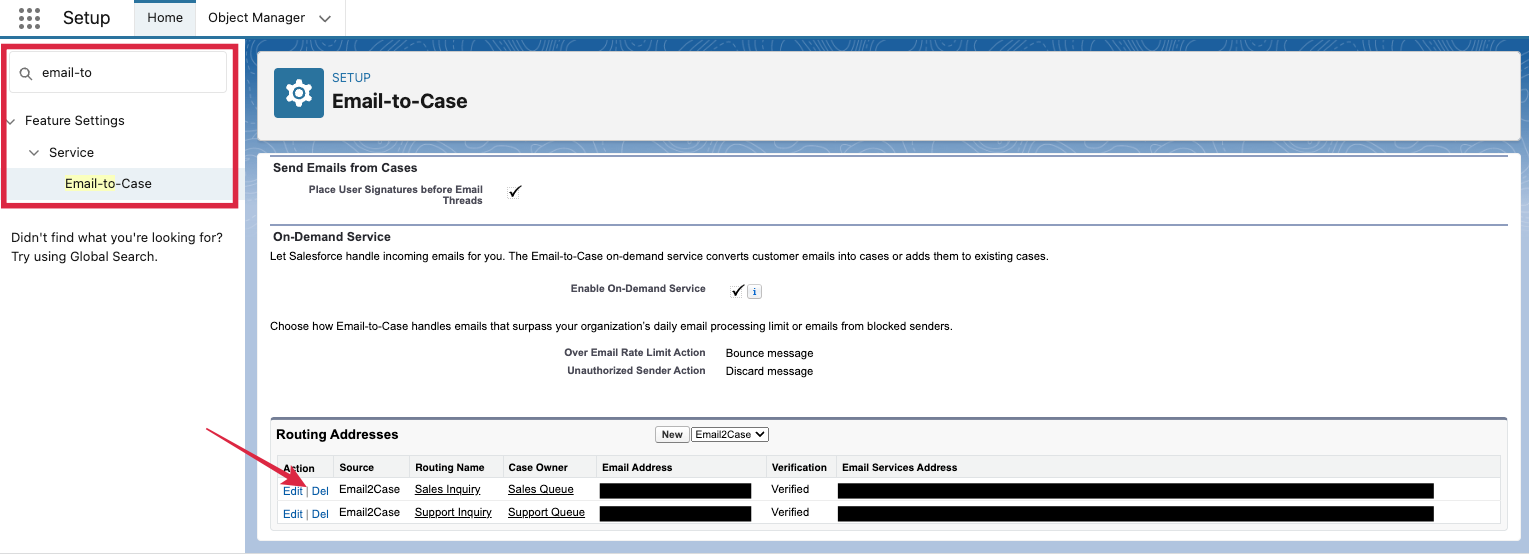This screenshot has height=555, width=1529.
Task: Click the Verification column header
Action: tap(799, 467)
